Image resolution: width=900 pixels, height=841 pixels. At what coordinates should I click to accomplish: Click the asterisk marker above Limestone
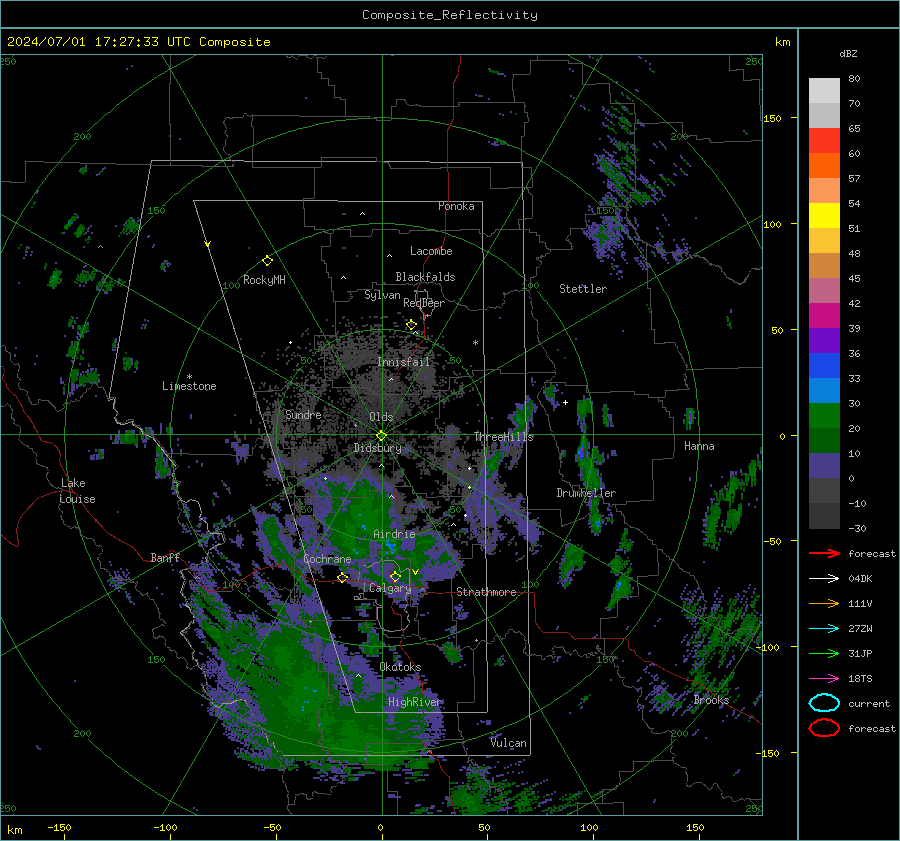(189, 377)
